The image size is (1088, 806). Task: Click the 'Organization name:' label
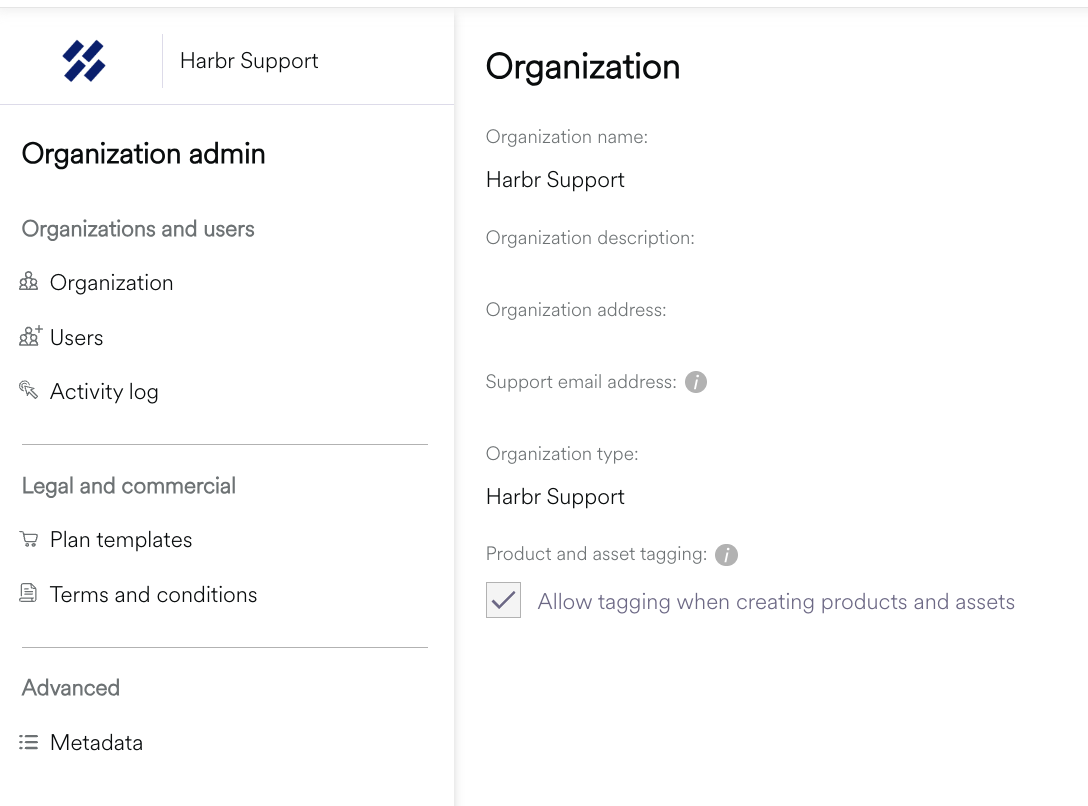pos(567,137)
